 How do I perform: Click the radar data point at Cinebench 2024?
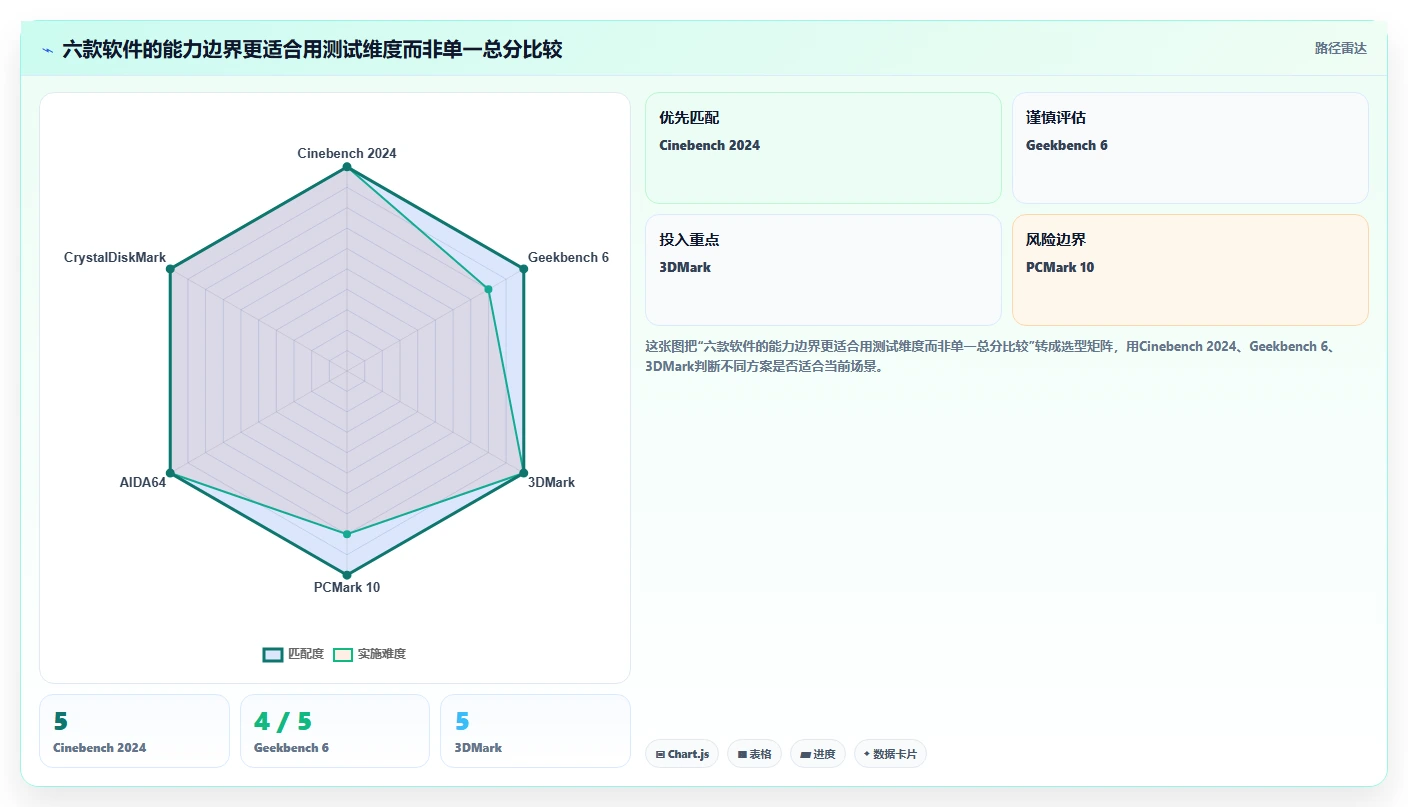(347, 167)
